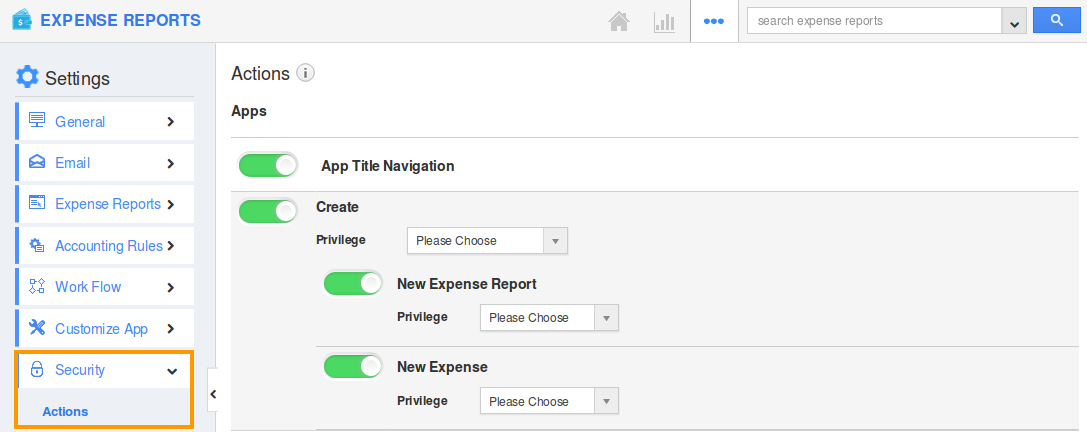This screenshot has height=432, width=1087.
Task: Open Customize App settings section
Action: click(105, 328)
